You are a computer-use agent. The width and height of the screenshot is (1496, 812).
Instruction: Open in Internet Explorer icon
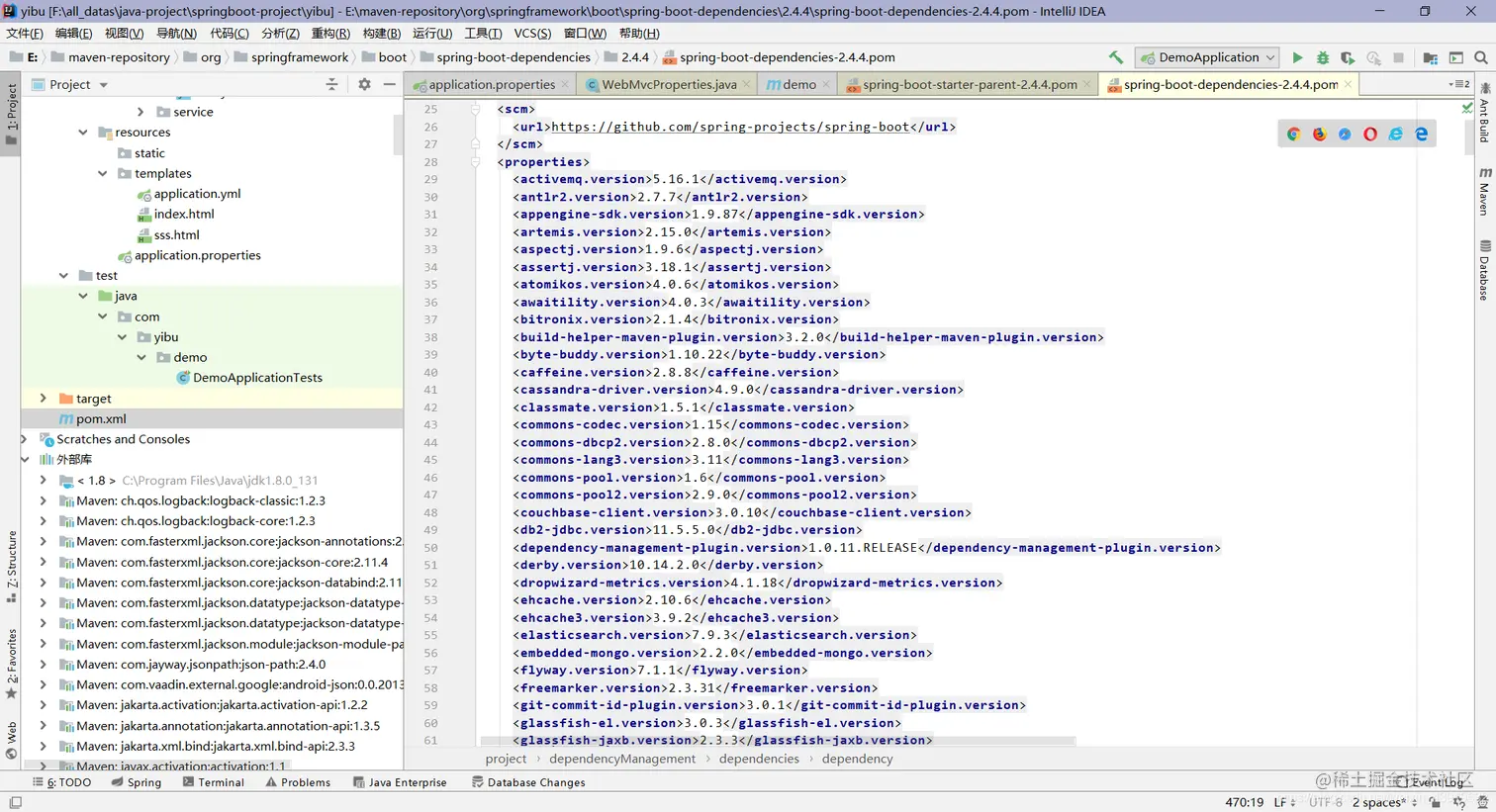pos(1396,134)
